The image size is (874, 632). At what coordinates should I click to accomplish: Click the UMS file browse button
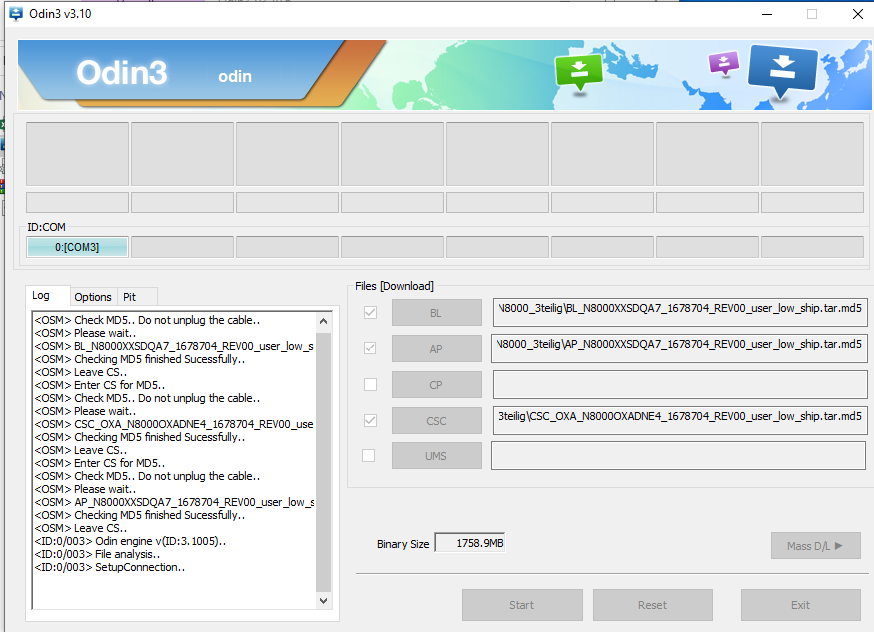[436, 456]
